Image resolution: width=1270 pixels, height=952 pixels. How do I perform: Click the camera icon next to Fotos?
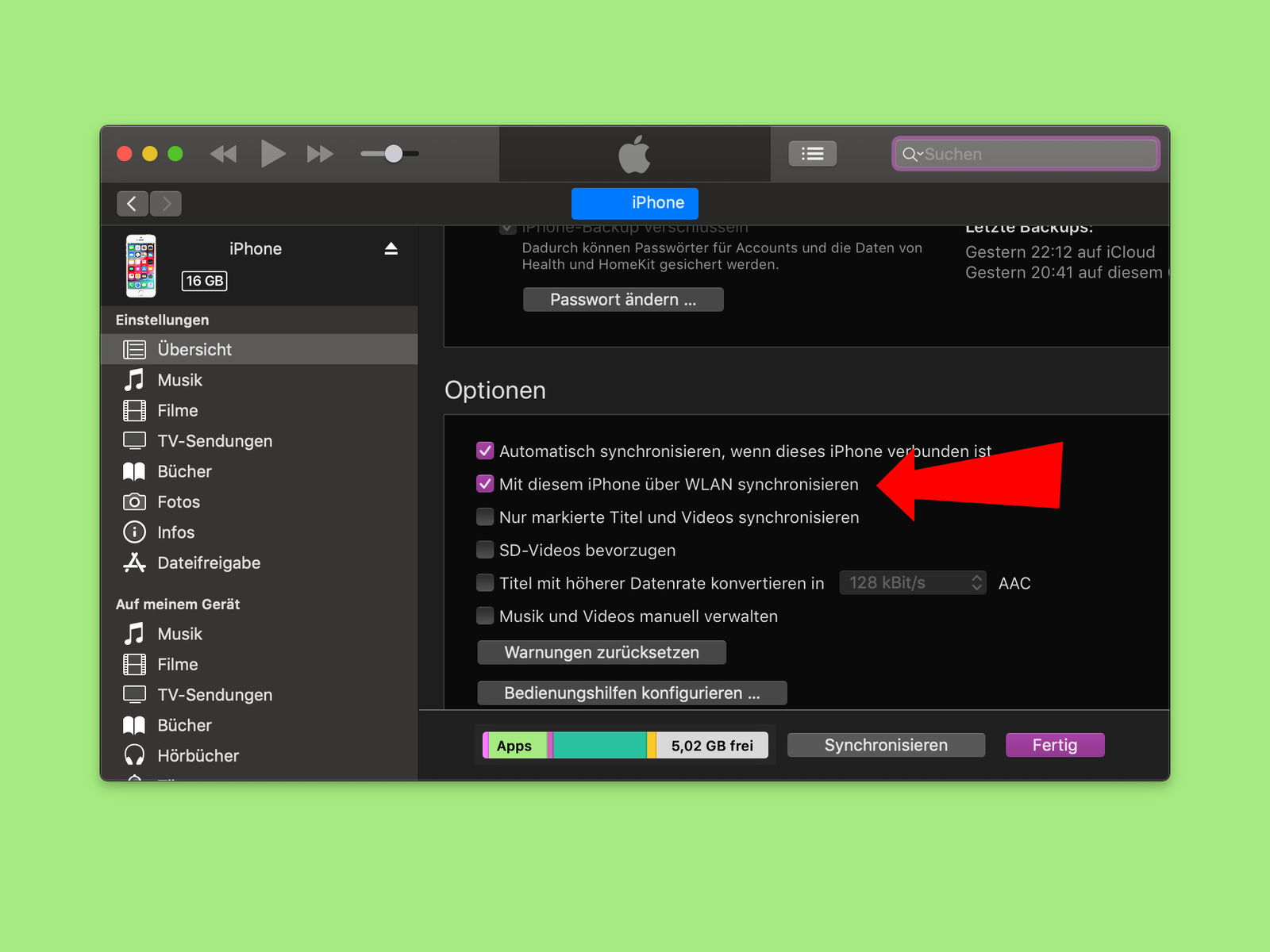[134, 501]
